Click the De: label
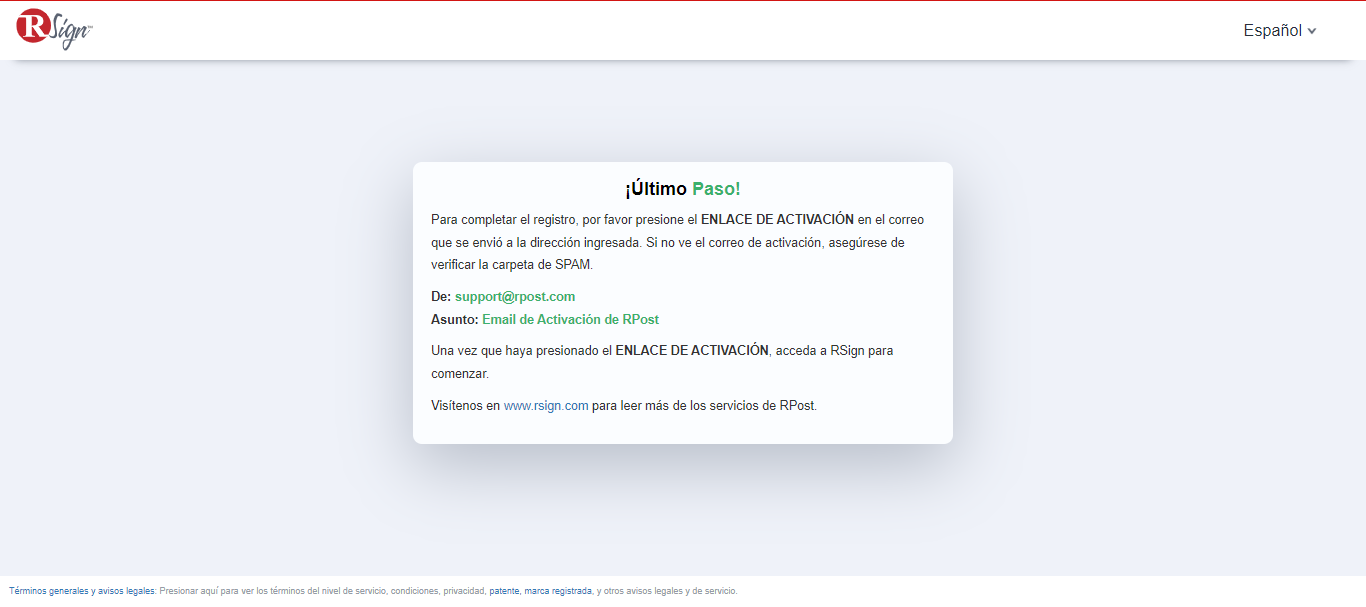This screenshot has width=1366, height=607. pyautogui.click(x=441, y=297)
